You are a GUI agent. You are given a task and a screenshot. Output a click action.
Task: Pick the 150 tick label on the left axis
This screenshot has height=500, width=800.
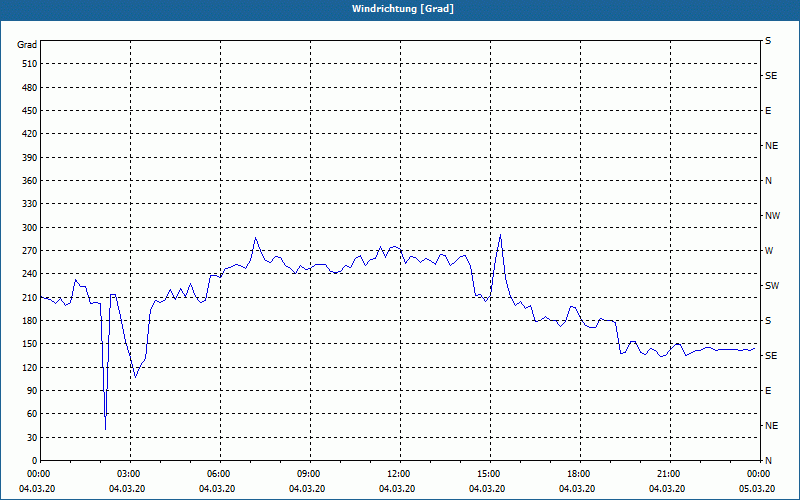[30, 344]
